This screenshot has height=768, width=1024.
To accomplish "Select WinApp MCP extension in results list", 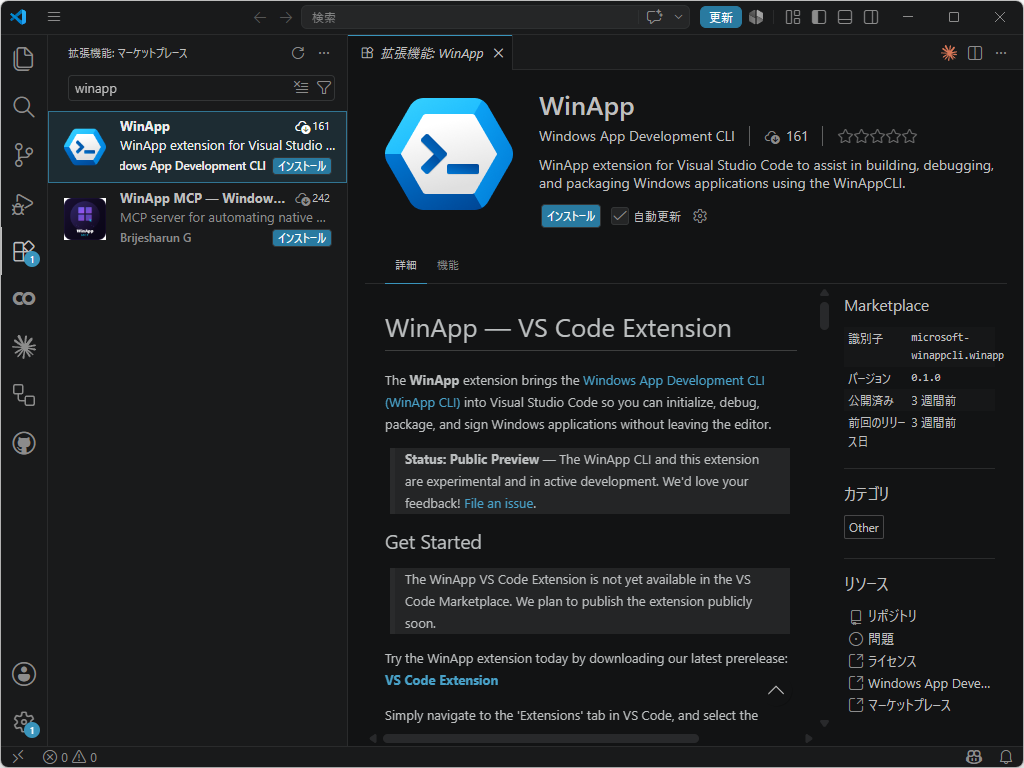I will click(x=197, y=218).
